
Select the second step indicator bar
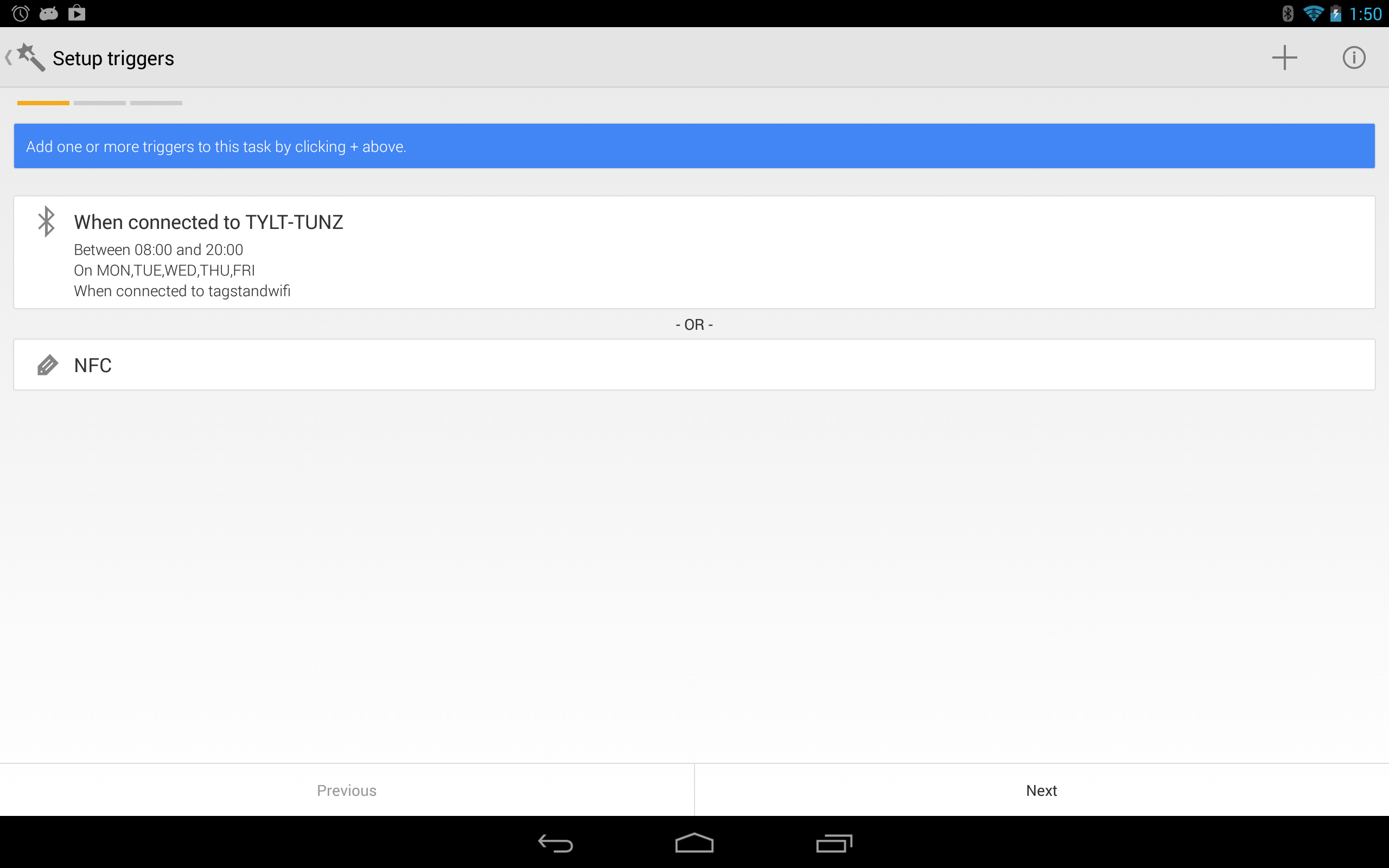100,103
